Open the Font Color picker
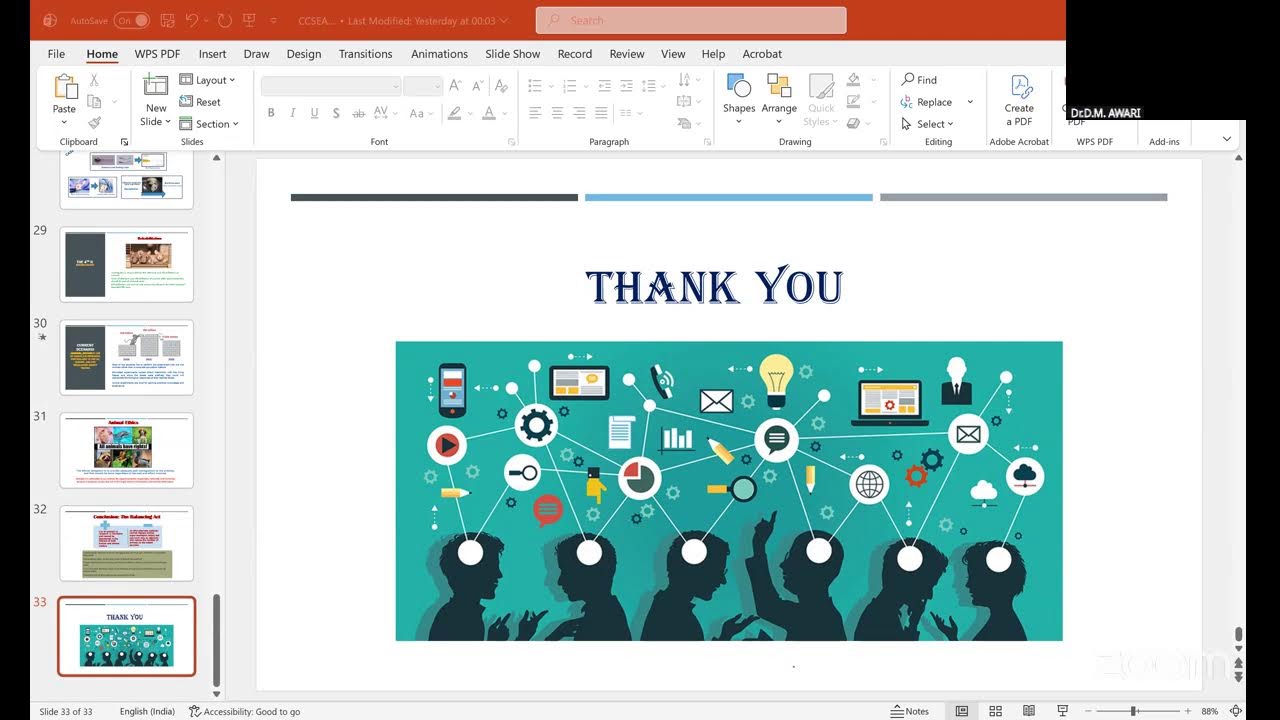Image resolution: width=1280 pixels, height=720 pixels. (489, 113)
